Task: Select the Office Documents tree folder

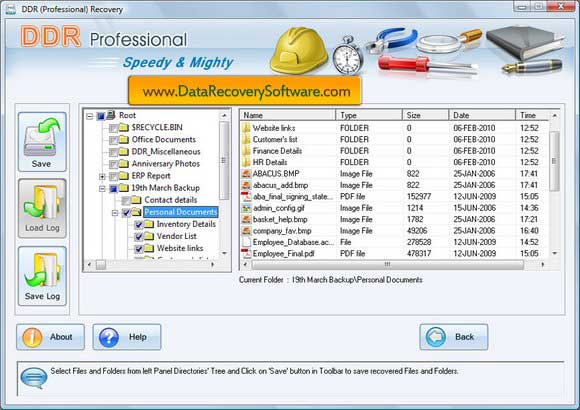Action: click(164, 140)
